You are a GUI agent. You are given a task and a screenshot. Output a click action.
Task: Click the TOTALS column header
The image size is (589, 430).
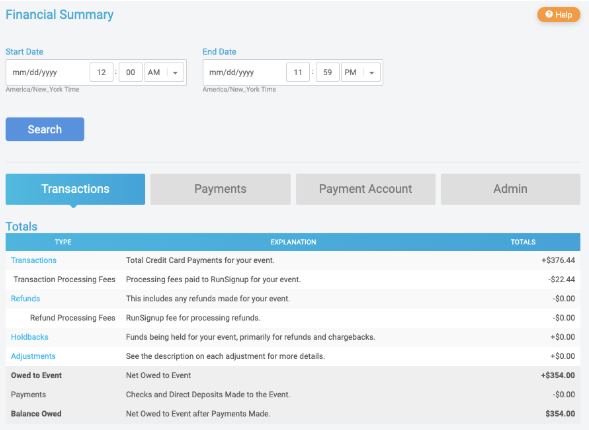click(x=523, y=242)
